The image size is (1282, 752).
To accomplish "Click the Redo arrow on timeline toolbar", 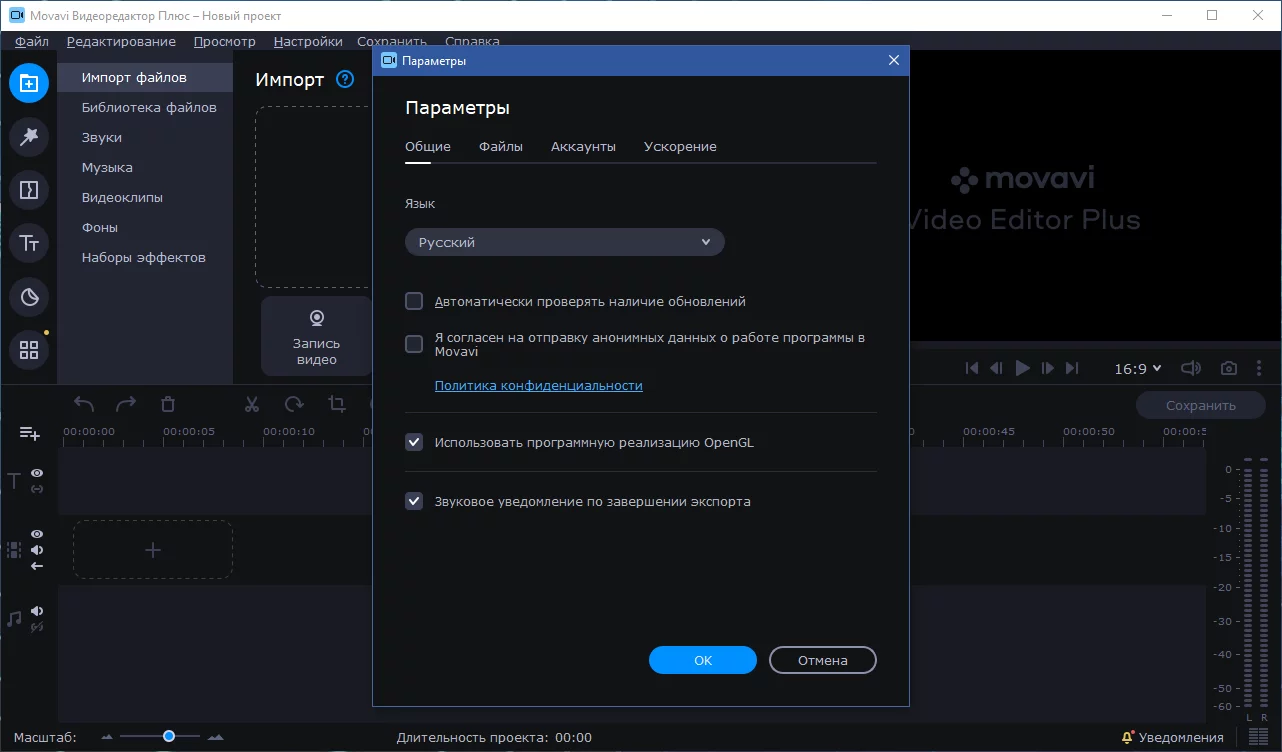I will click(x=126, y=404).
